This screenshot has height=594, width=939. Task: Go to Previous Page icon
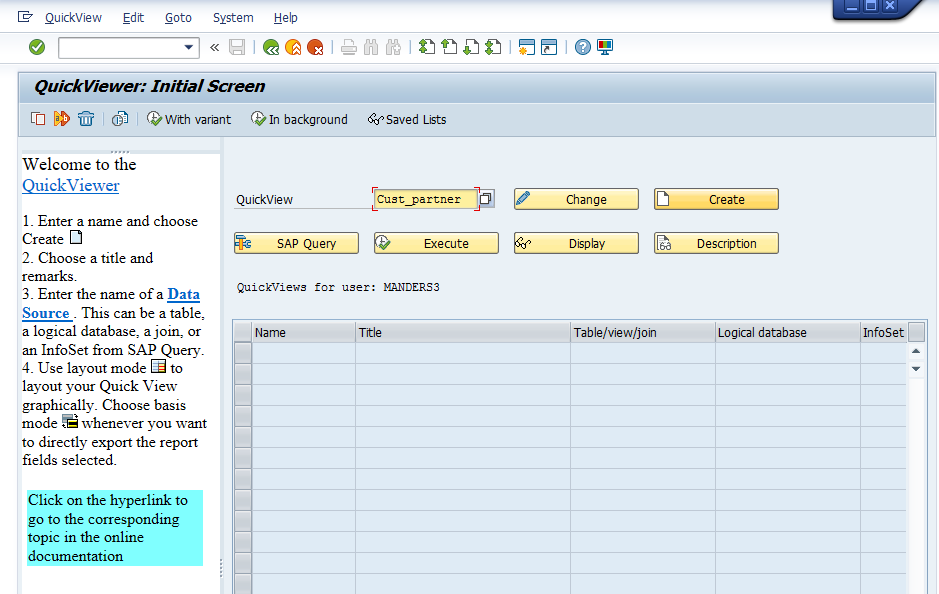(449, 47)
